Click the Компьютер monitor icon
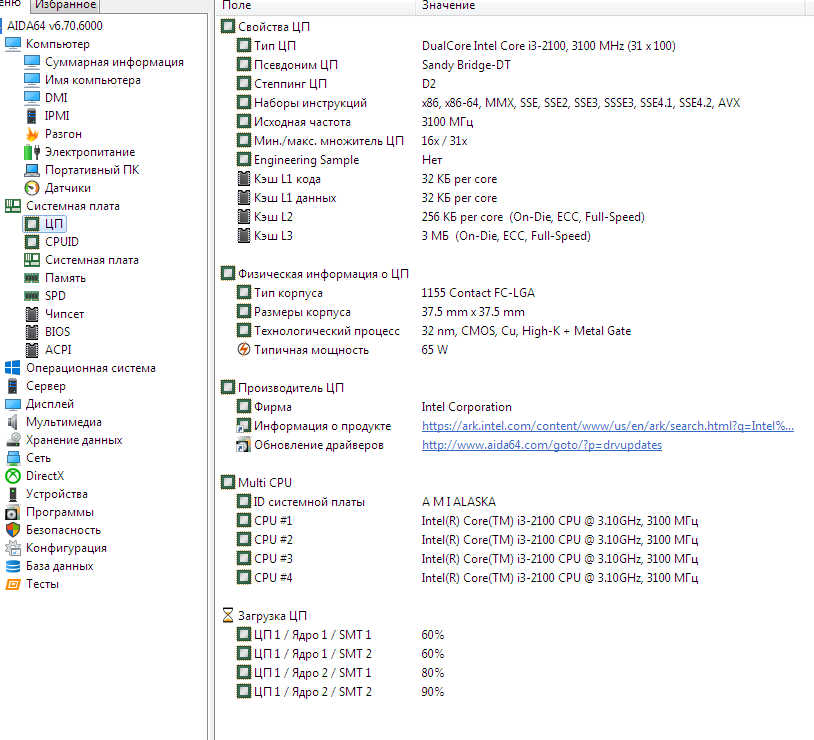This screenshot has height=740, width=814. (x=12, y=44)
